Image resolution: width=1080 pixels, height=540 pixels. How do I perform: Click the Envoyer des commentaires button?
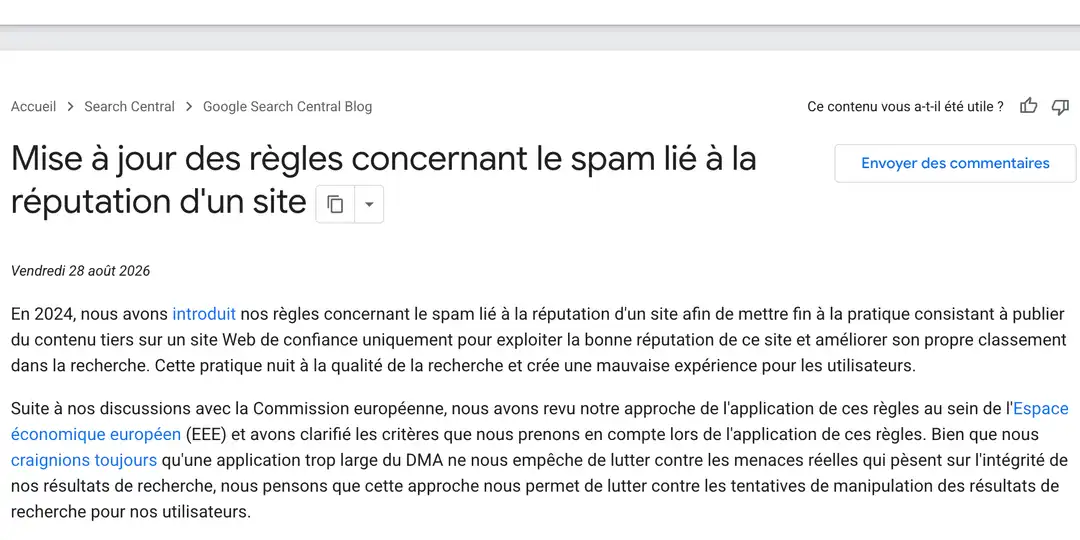(955, 163)
